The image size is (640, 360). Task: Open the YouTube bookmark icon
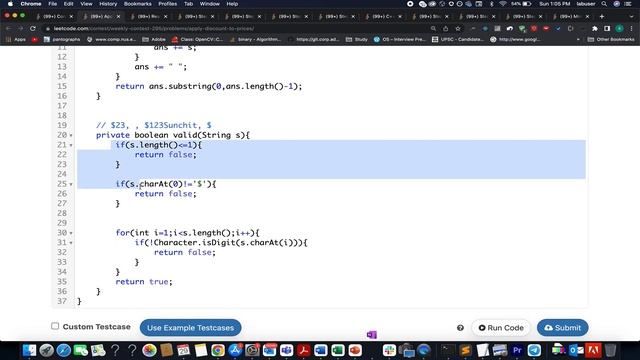click(x=35, y=40)
